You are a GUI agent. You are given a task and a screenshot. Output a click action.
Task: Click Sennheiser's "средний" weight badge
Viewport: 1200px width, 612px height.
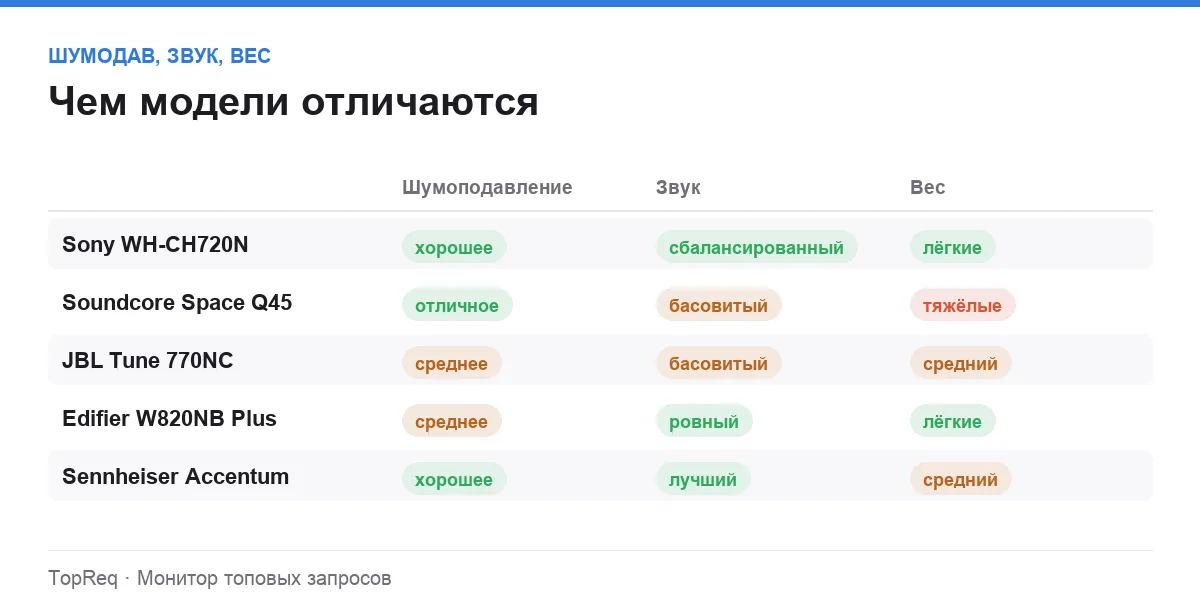click(x=960, y=479)
